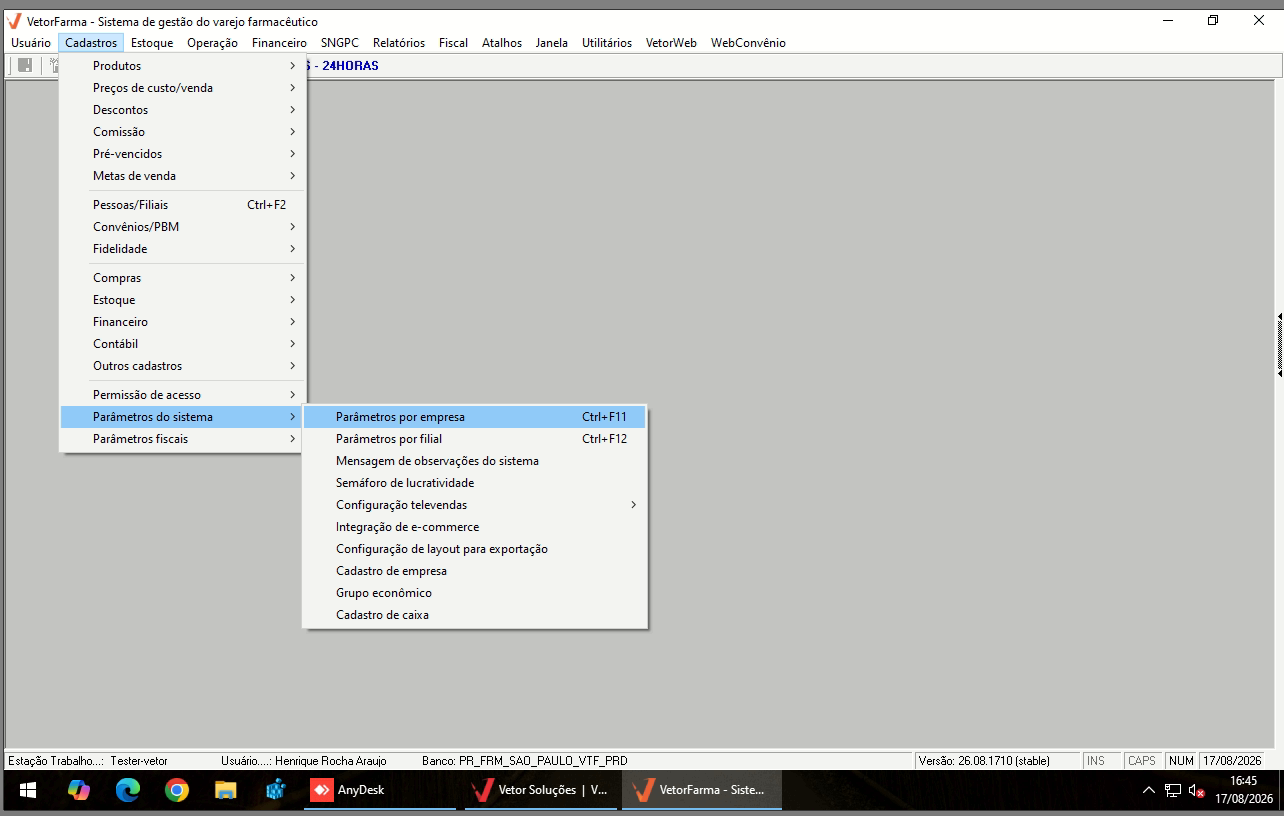Expand Financeiro inside the Cadastros menu
This screenshot has width=1284, height=816.
184,322
